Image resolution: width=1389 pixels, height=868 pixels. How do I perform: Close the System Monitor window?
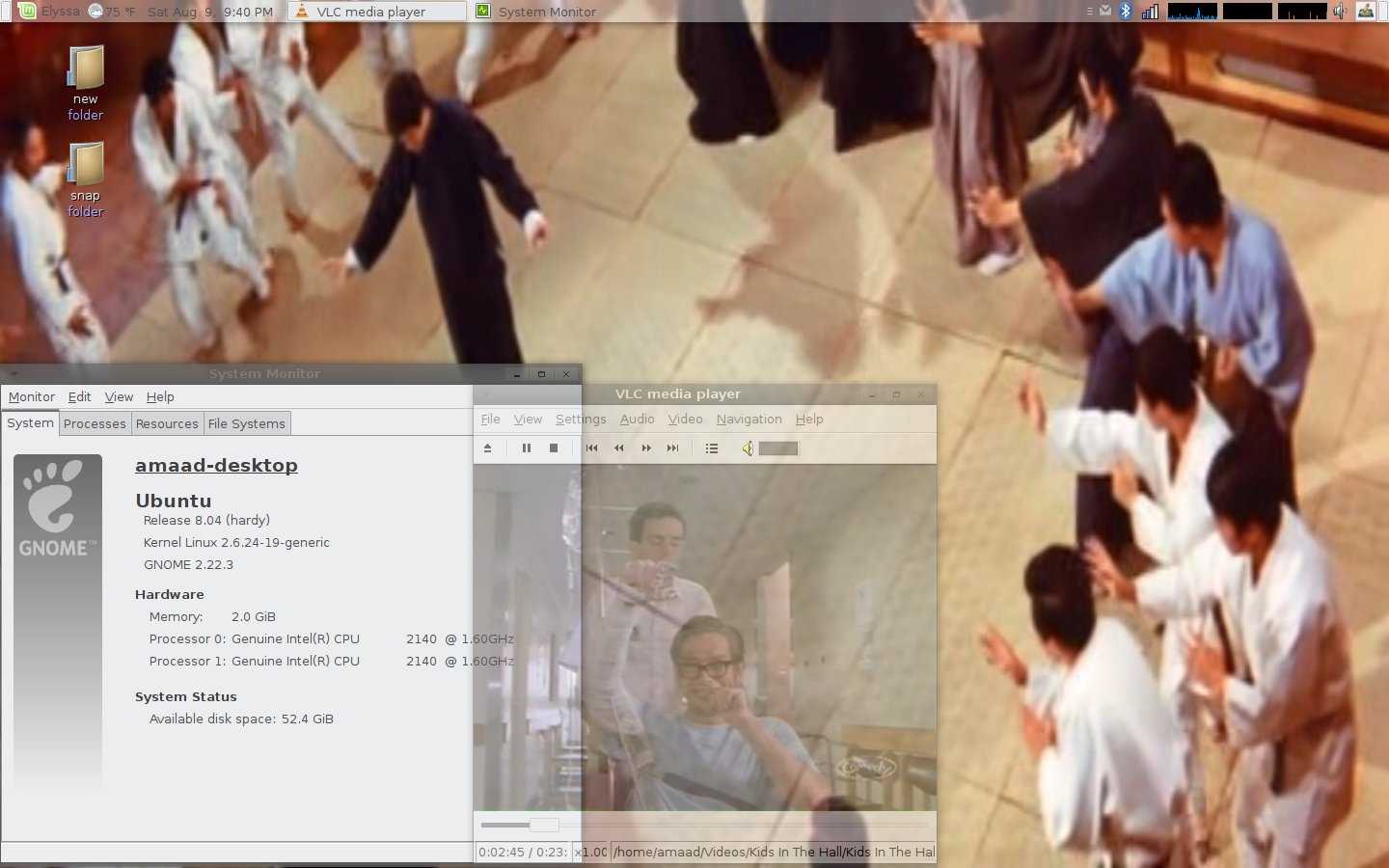pyautogui.click(x=566, y=374)
